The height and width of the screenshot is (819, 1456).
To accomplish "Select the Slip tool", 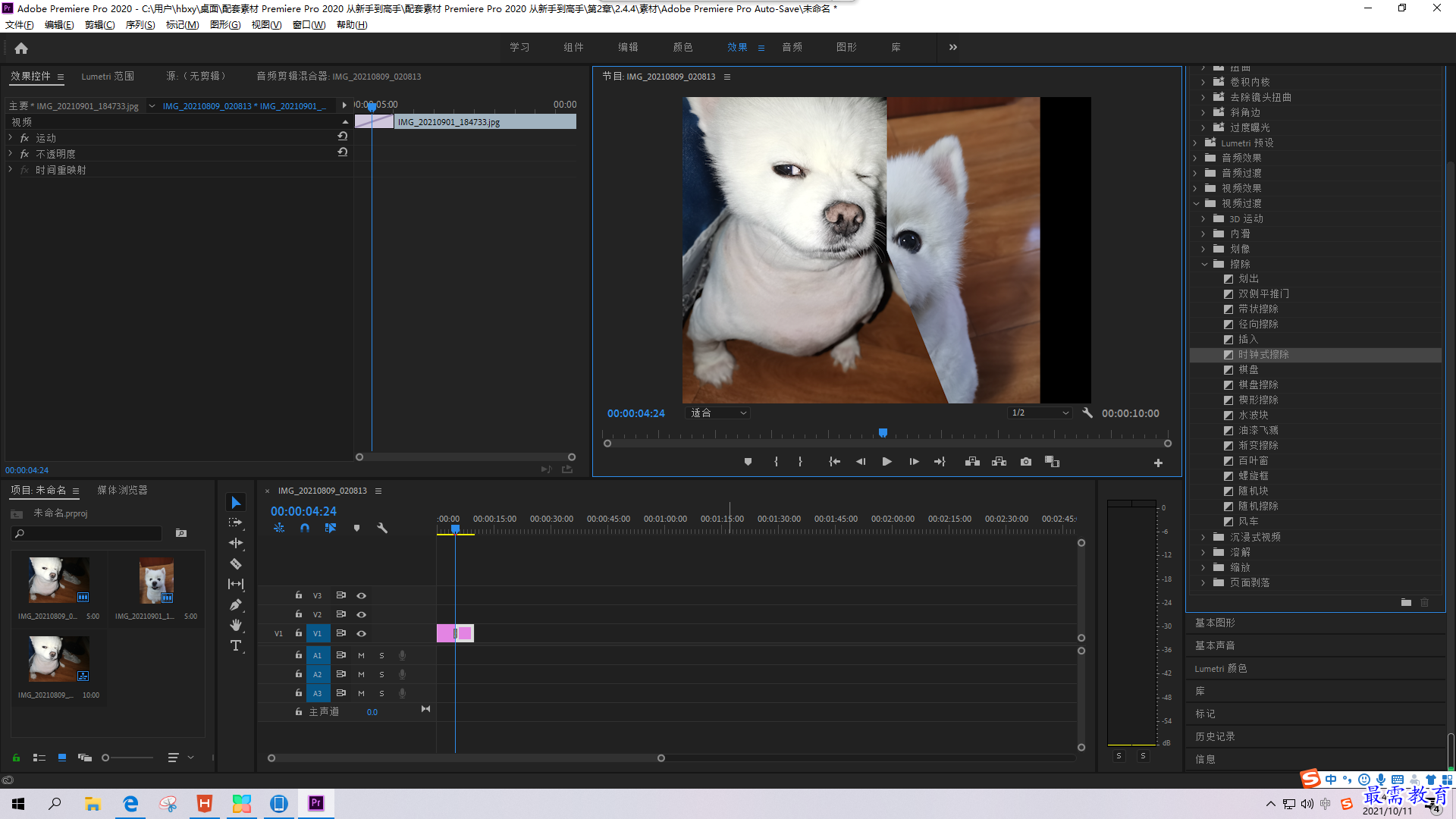I will [x=236, y=584].
